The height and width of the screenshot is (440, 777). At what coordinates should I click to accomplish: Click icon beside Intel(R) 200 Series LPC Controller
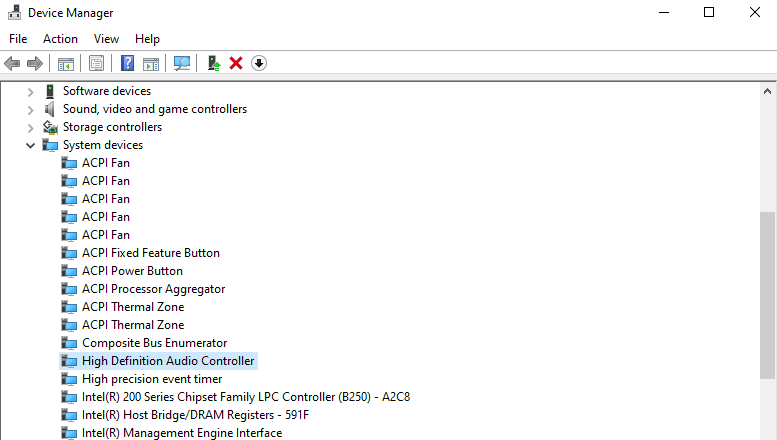tap(69, 397)
